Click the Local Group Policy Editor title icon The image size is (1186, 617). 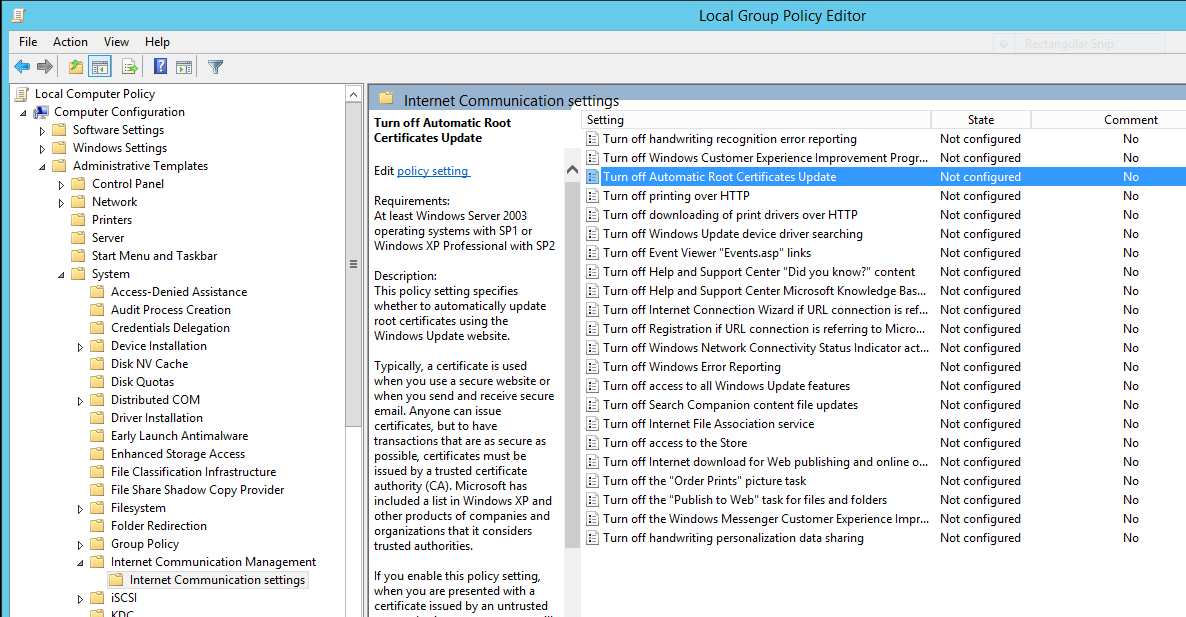pos(18,15)
